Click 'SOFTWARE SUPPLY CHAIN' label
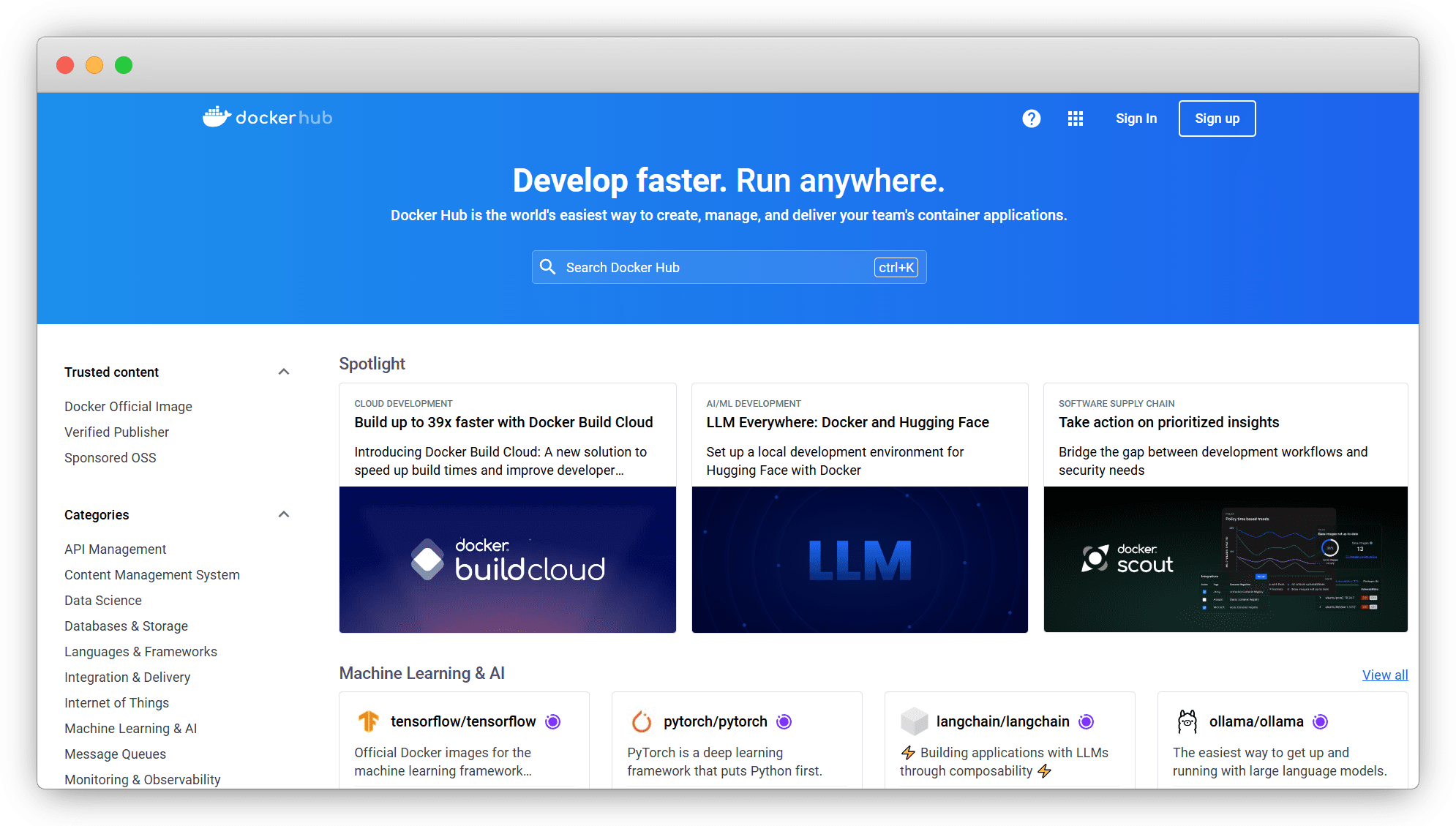 (1116, 403)
